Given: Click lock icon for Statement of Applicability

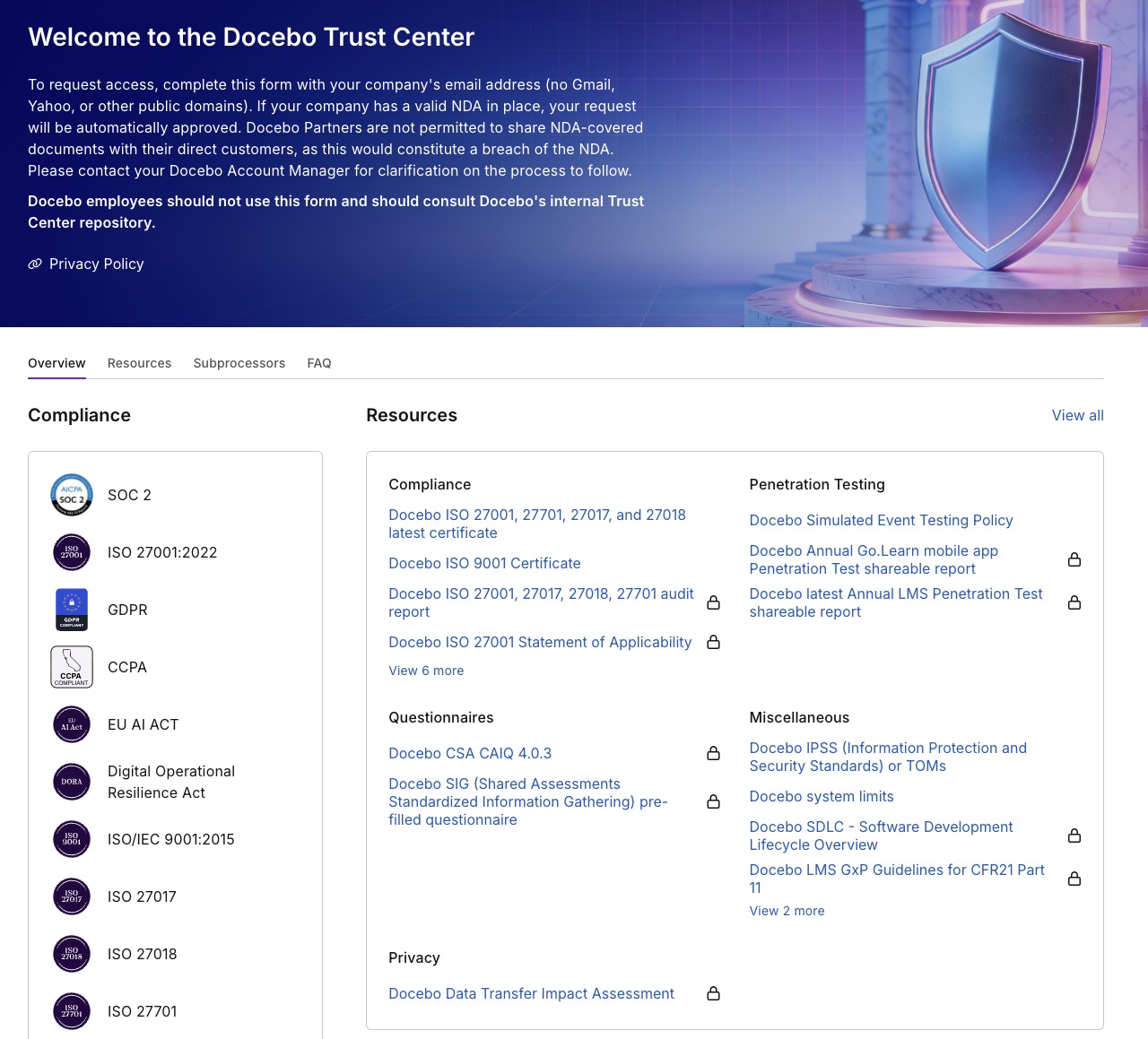Looking at the screenshot, I should coord(714,642).
